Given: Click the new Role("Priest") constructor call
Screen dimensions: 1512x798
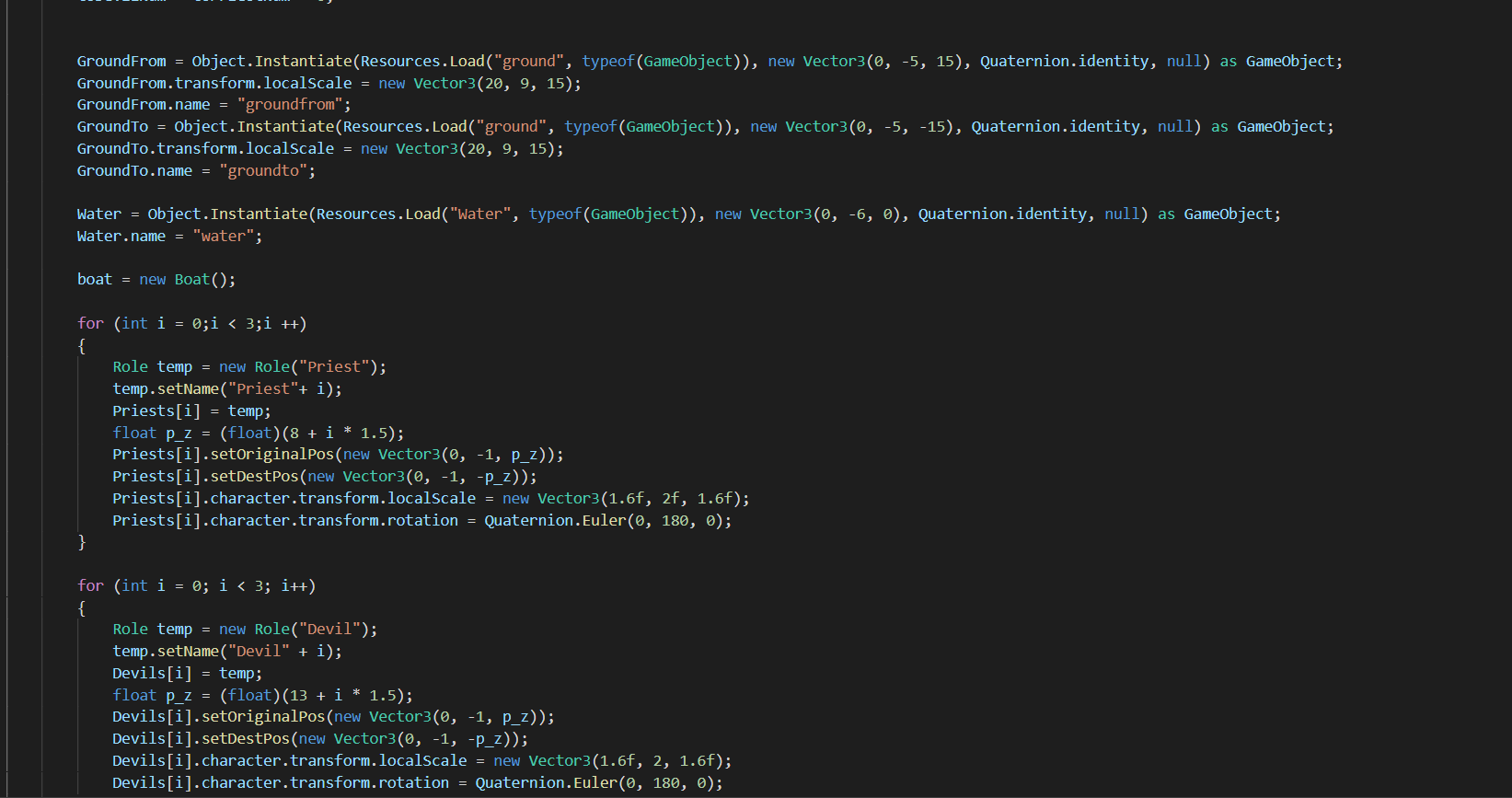Looking at the screenshot, I should point(299,367).
